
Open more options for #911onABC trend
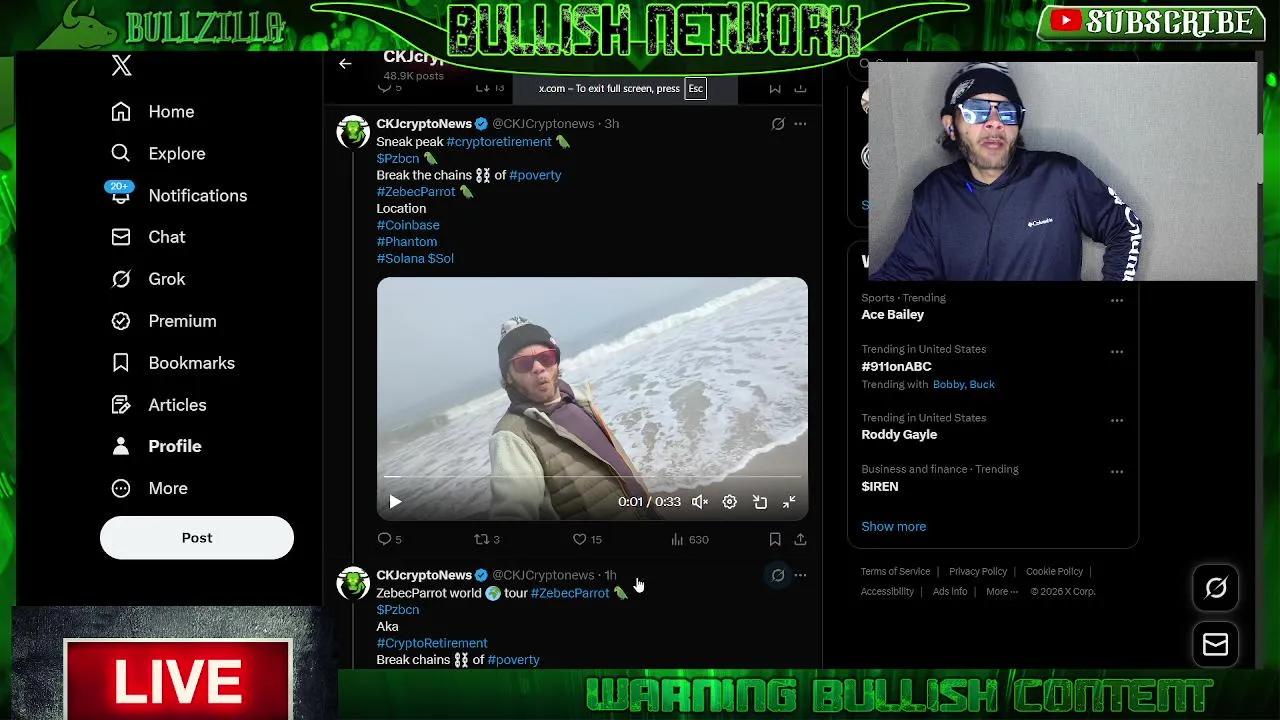coord(1117,352)
